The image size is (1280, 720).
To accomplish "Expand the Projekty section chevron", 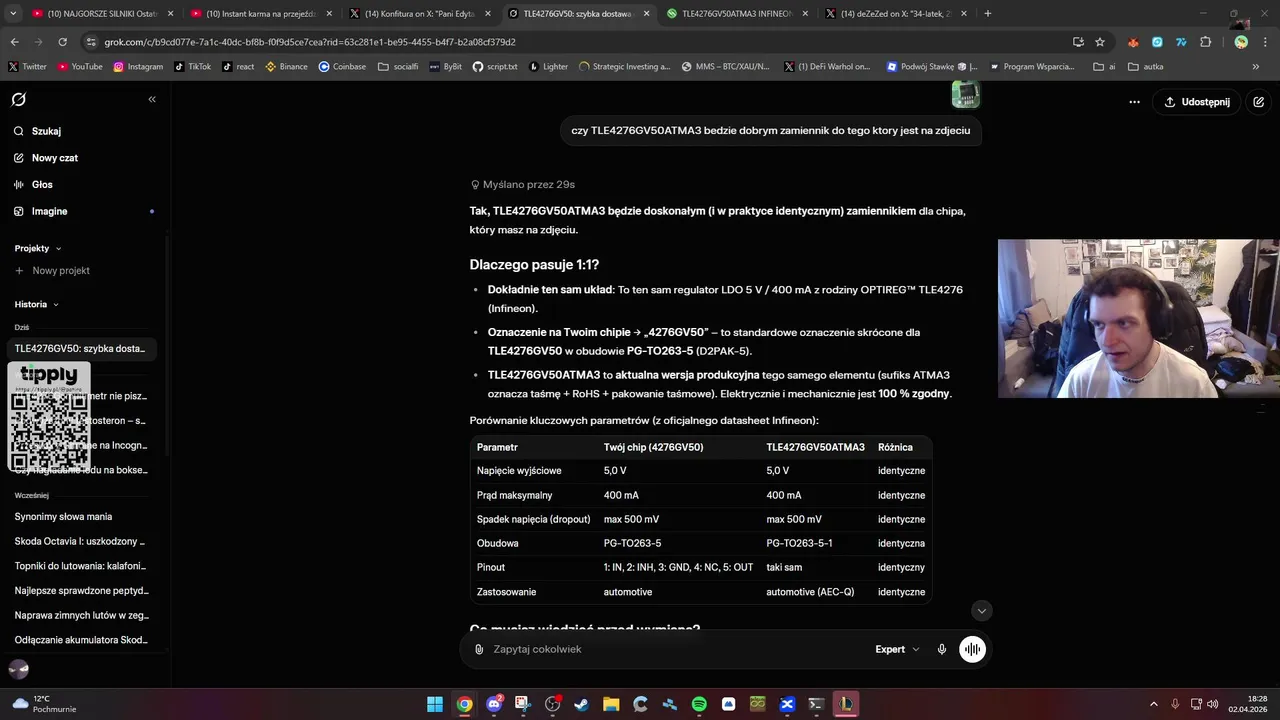I will 58,248.
